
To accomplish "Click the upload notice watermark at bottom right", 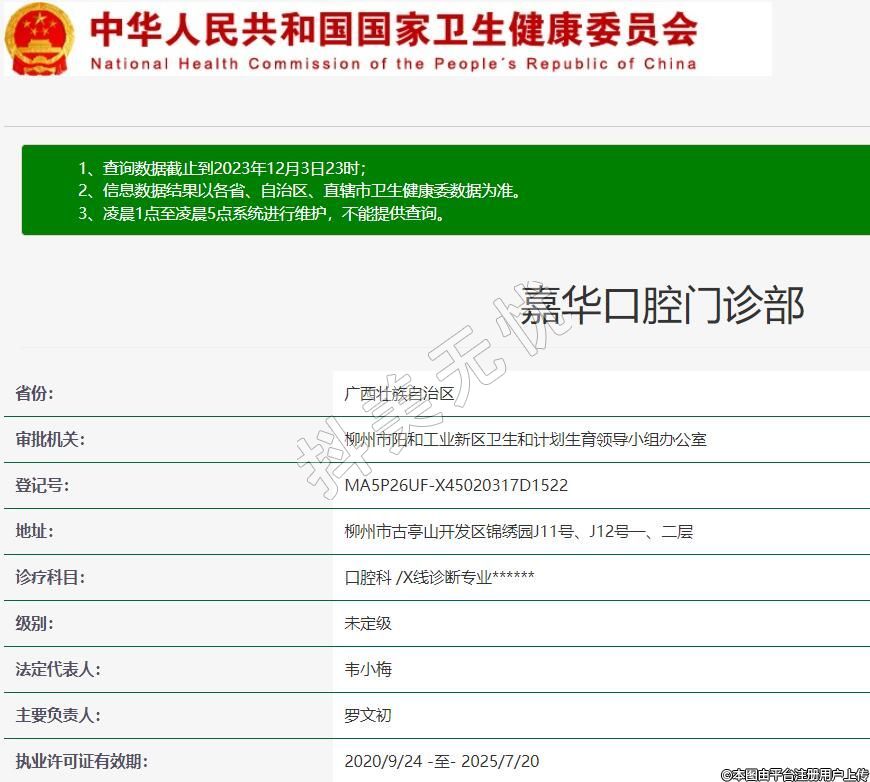I will [794, 774].
